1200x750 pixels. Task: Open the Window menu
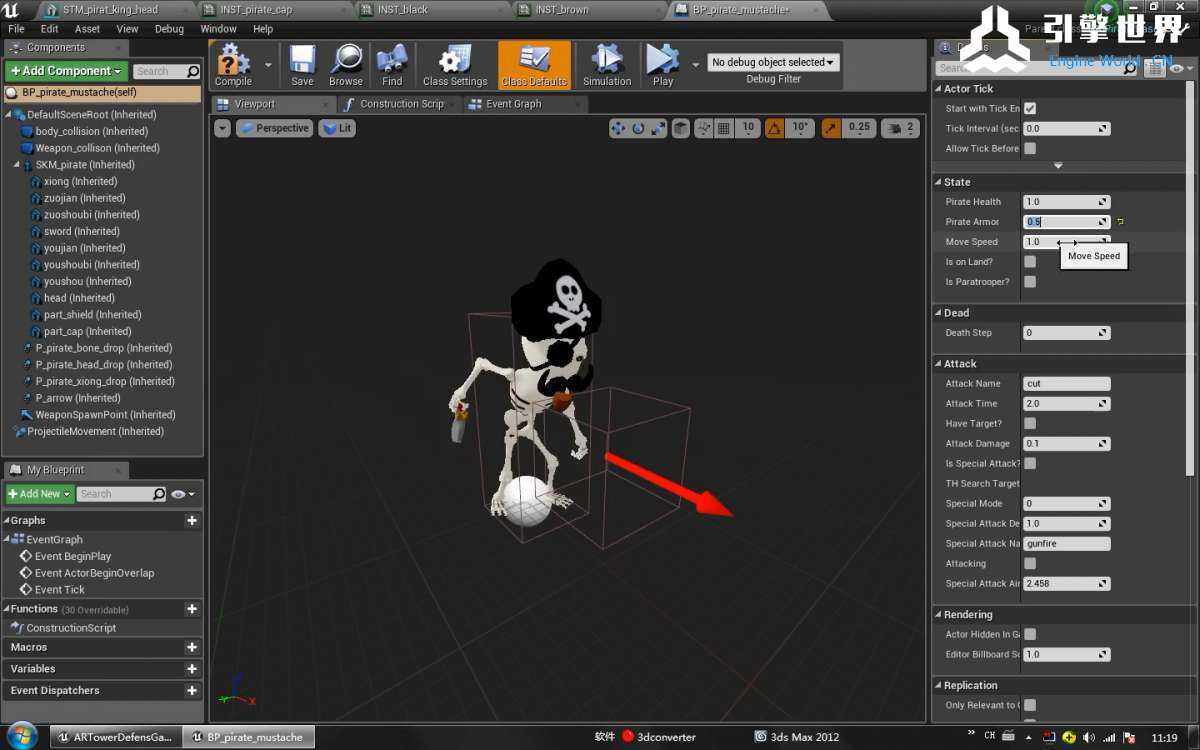(x=218, y=29)
